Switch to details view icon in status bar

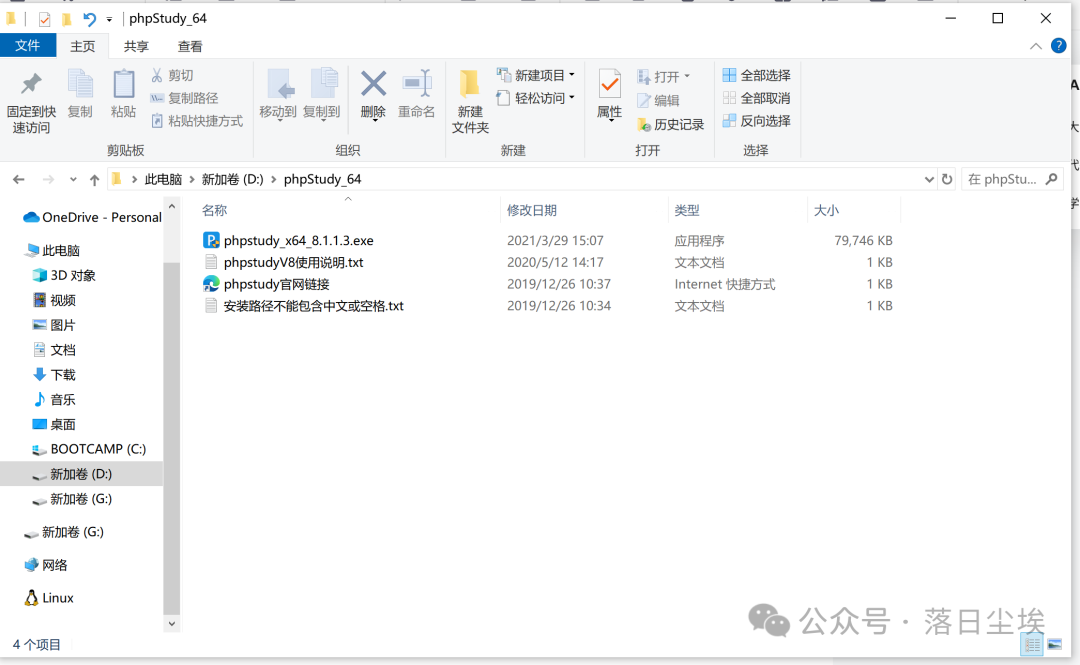click(1032, 645)
